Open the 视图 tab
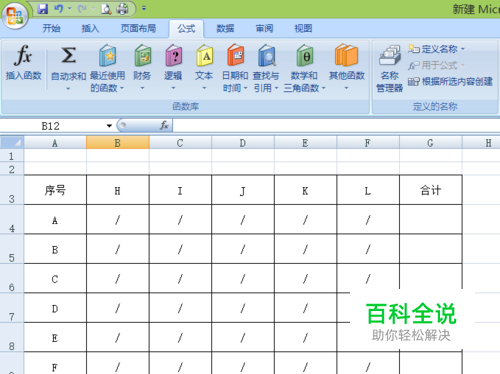Screen dimensions: 500x374 303,28
